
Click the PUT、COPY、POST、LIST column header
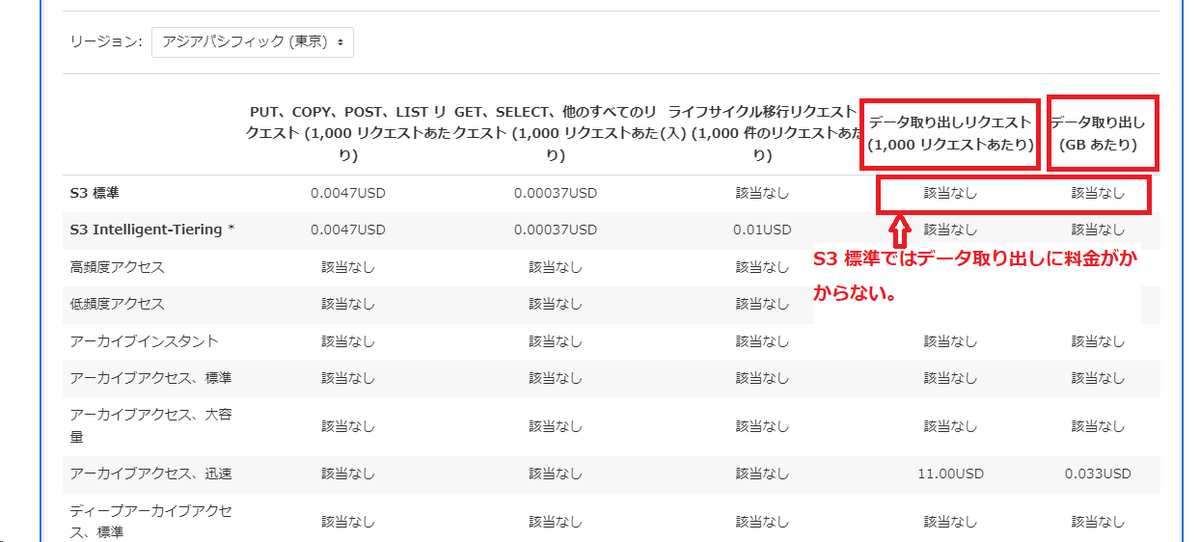click(348, 133)
